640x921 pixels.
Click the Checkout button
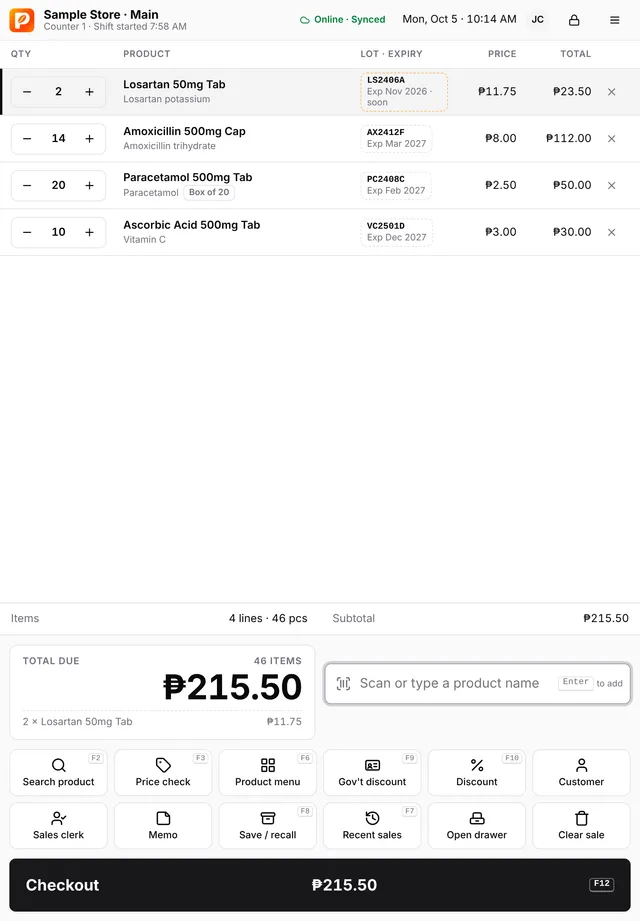point(320,885)
